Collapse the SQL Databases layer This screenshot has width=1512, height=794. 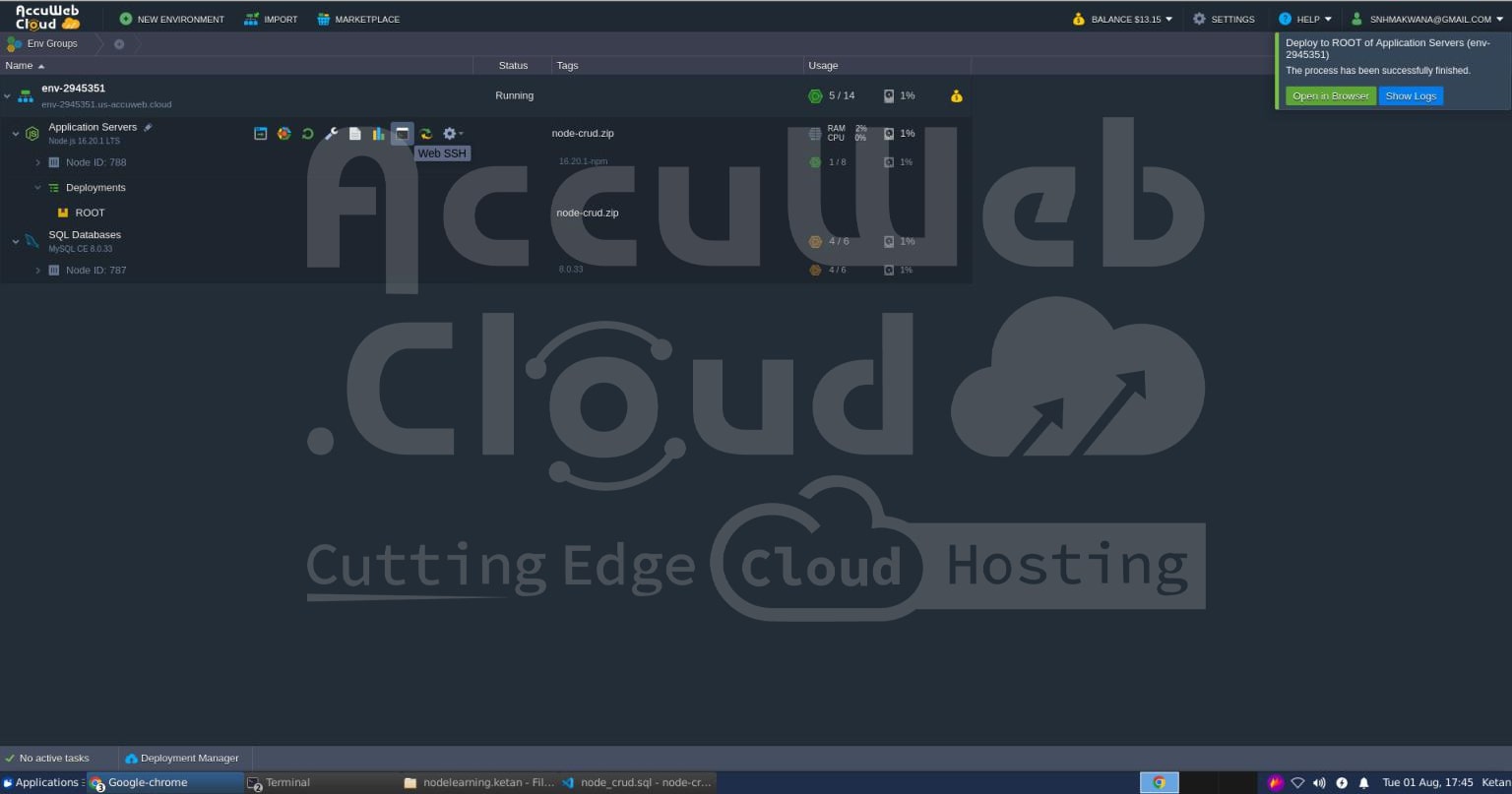click(16, 241)
